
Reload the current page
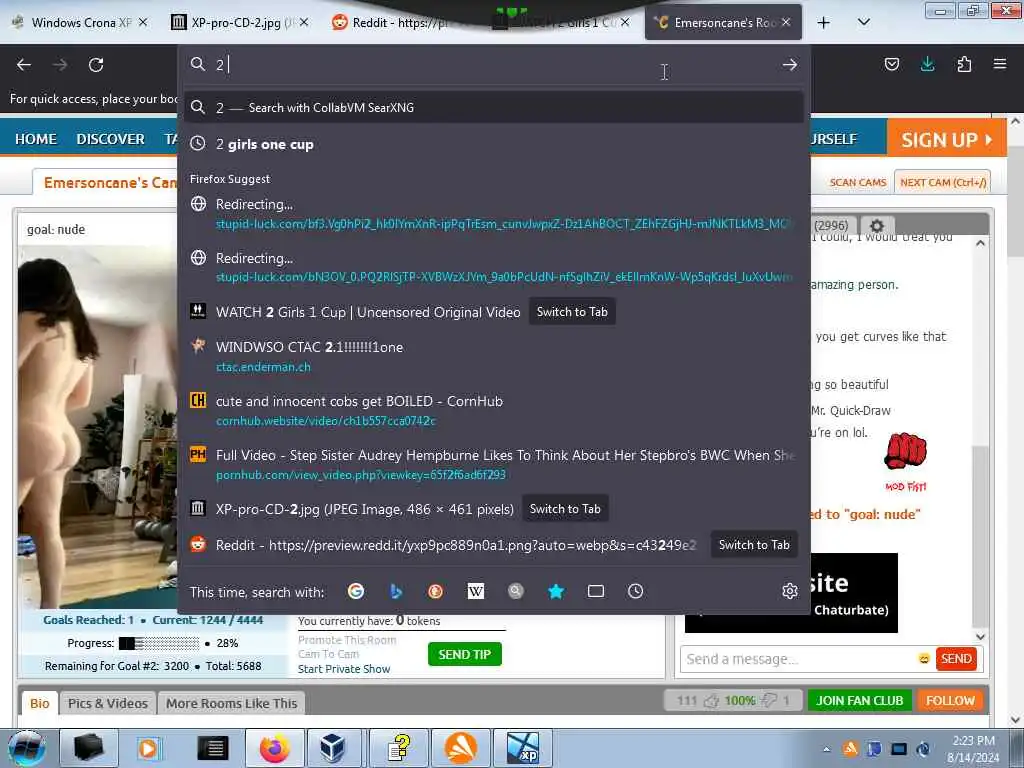[x=96, y=65]
